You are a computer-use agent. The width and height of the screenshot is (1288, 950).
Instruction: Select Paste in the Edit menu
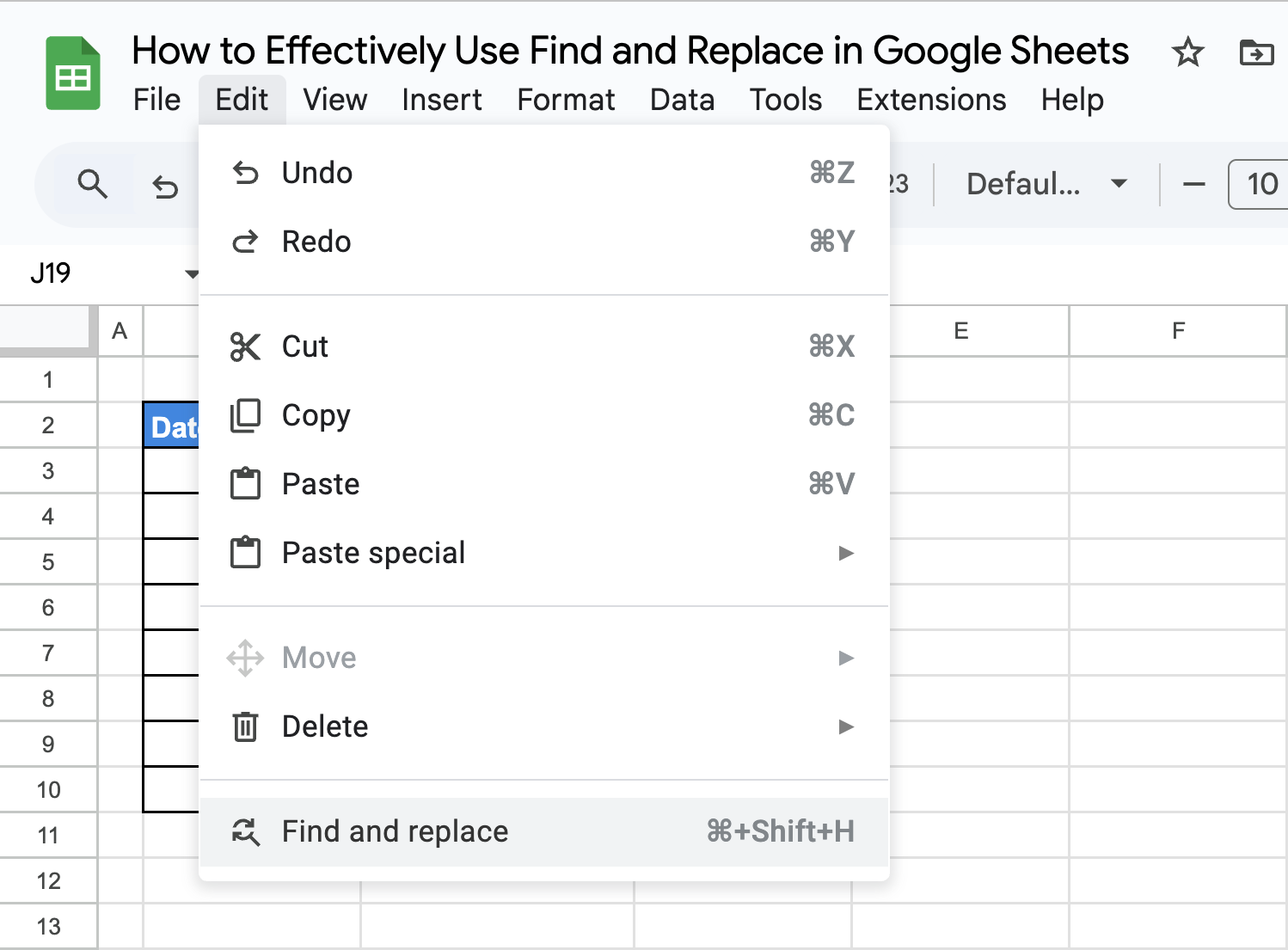coord(544,484)
